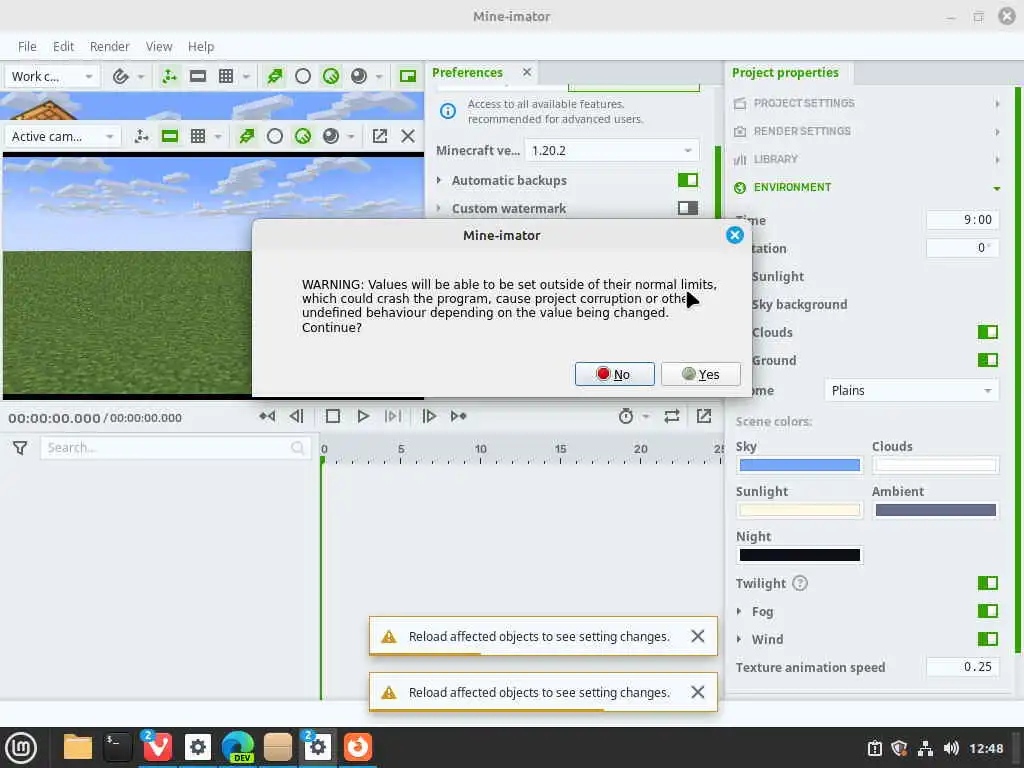Dismiss the lower reload notification
Image resolution: width=1024 pixels, height=768 pixels.
click(x=697, y=692)
